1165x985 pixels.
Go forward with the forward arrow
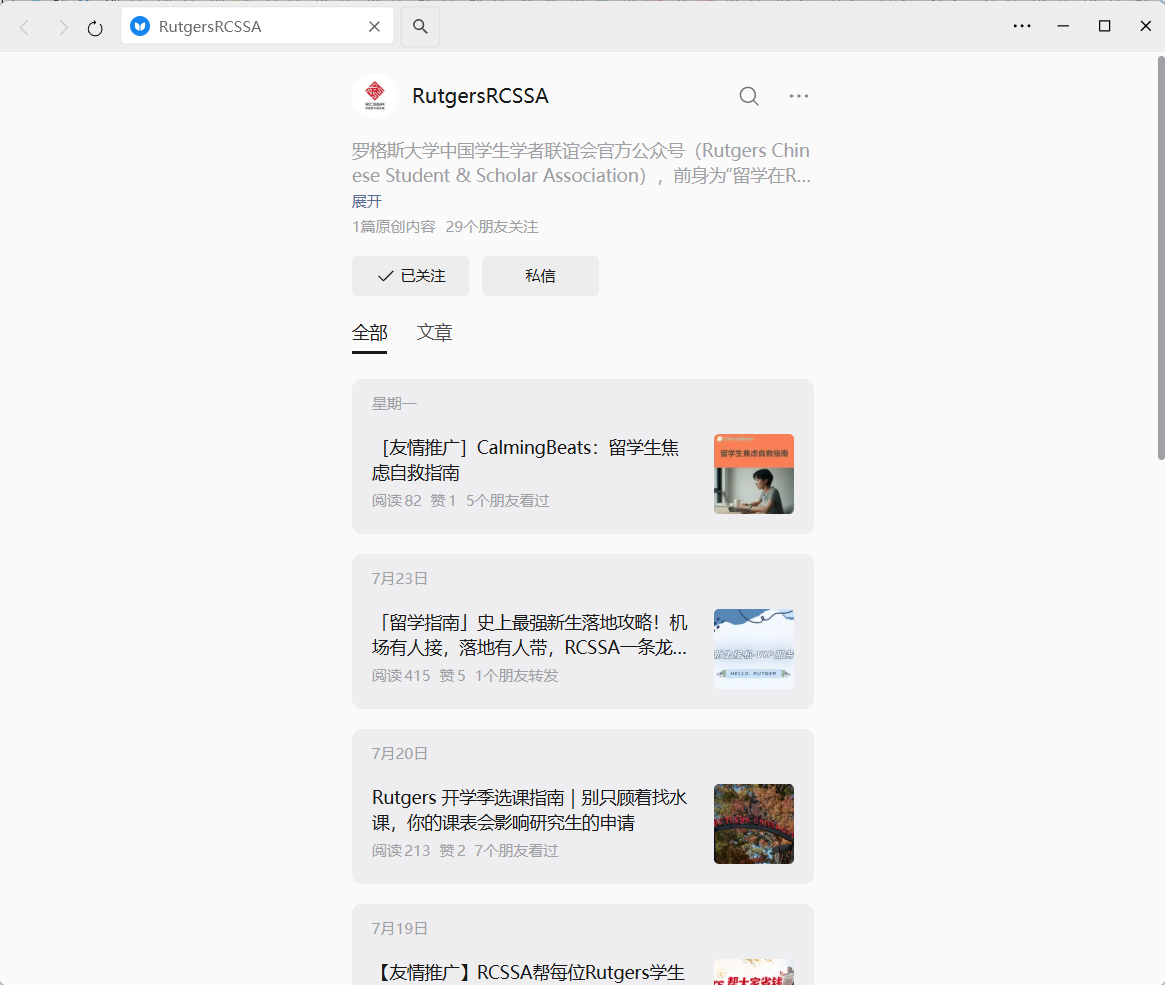[x=63, y=27]
